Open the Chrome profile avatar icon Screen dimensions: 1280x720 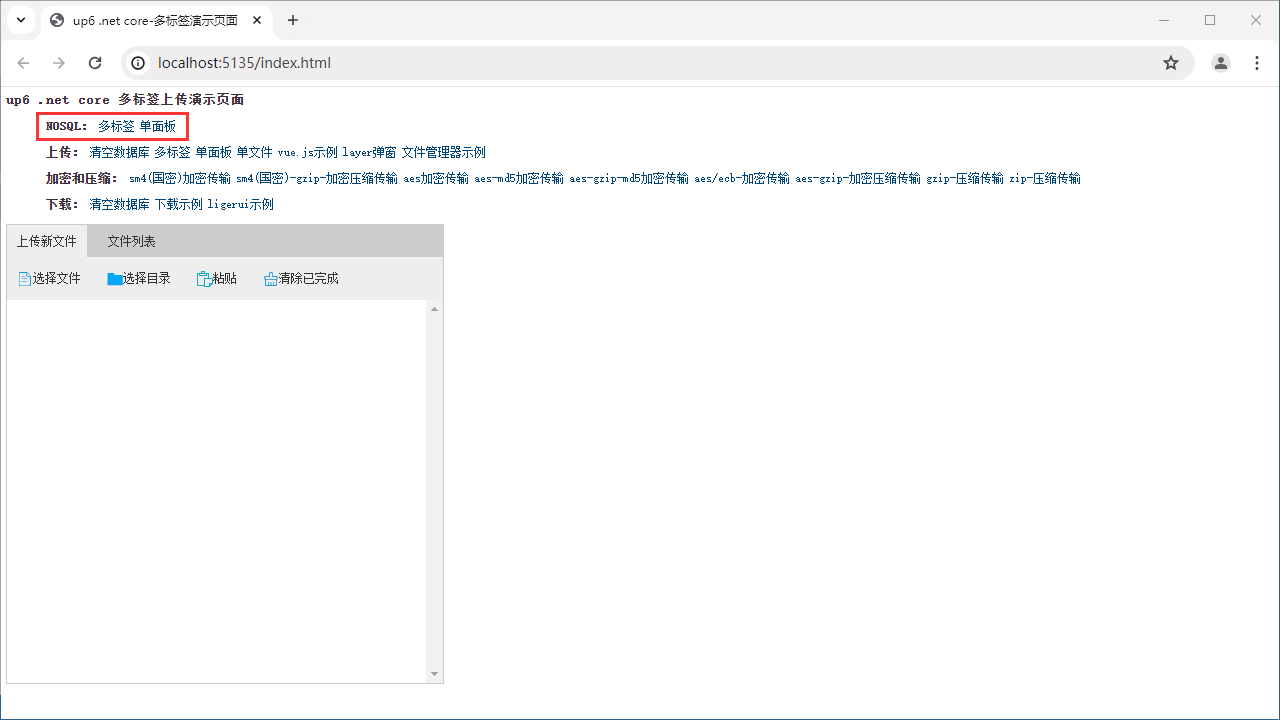(x=1220, y=62)
